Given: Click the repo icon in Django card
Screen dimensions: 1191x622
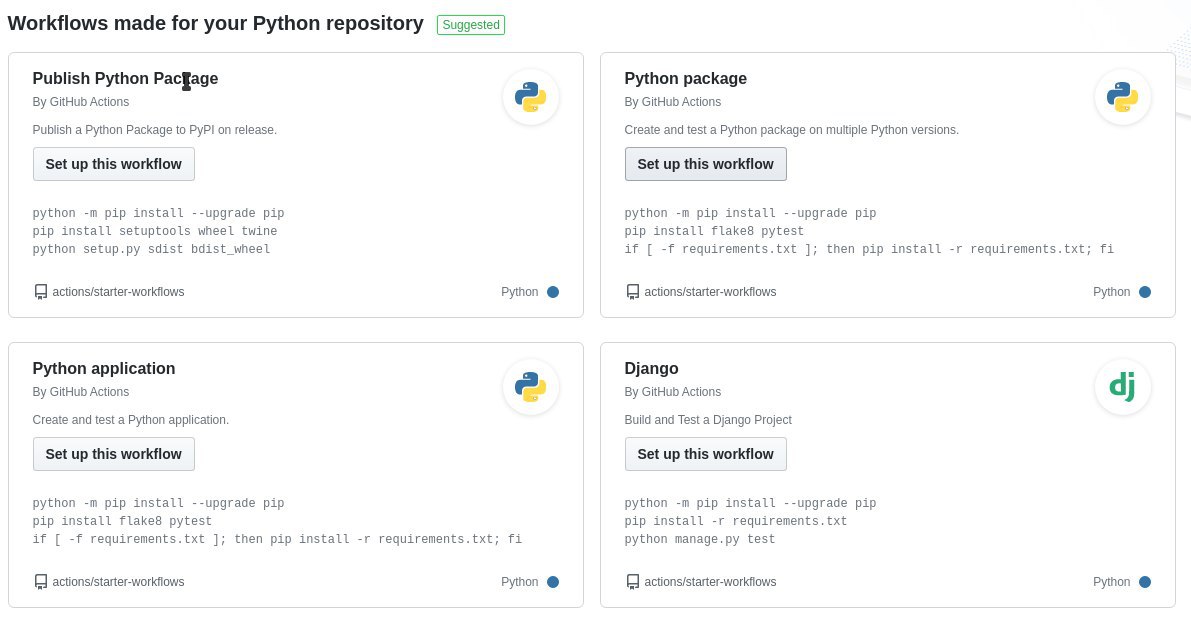Looking at the screenshot, I should pyautogui.click(x=633, y=583).
